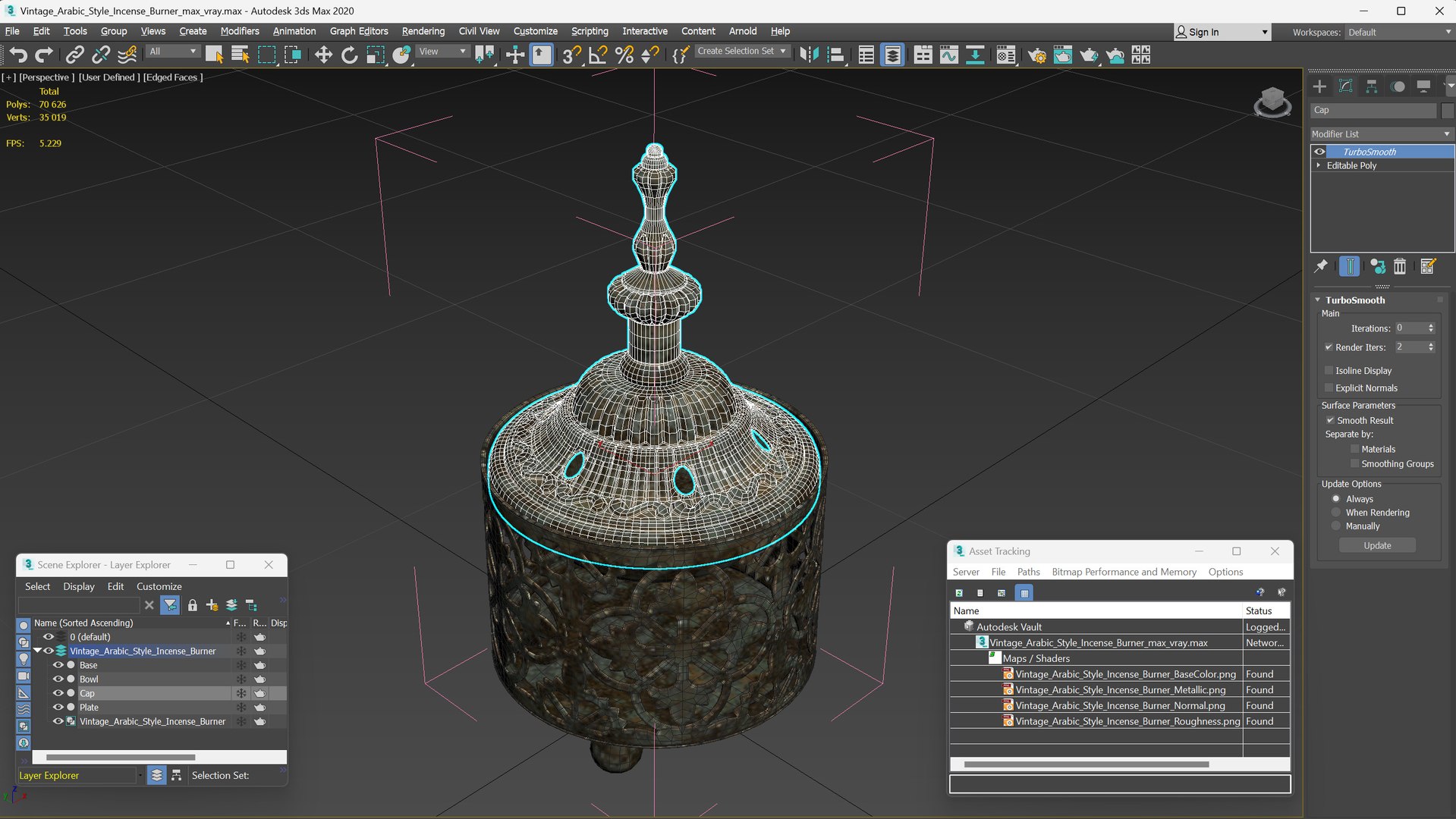Click the lock icon in Layer Explorer
Screen dimensions: 1456x819
pyautogui.click(x=193, y=605)
